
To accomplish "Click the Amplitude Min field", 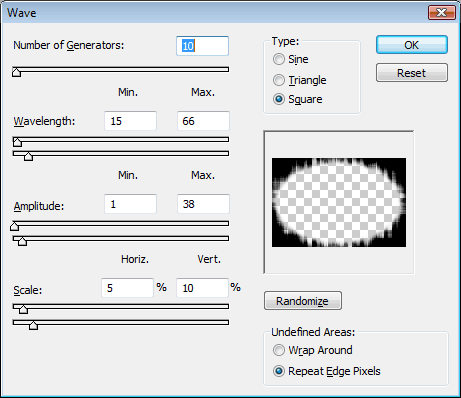I will click(130, 204).
